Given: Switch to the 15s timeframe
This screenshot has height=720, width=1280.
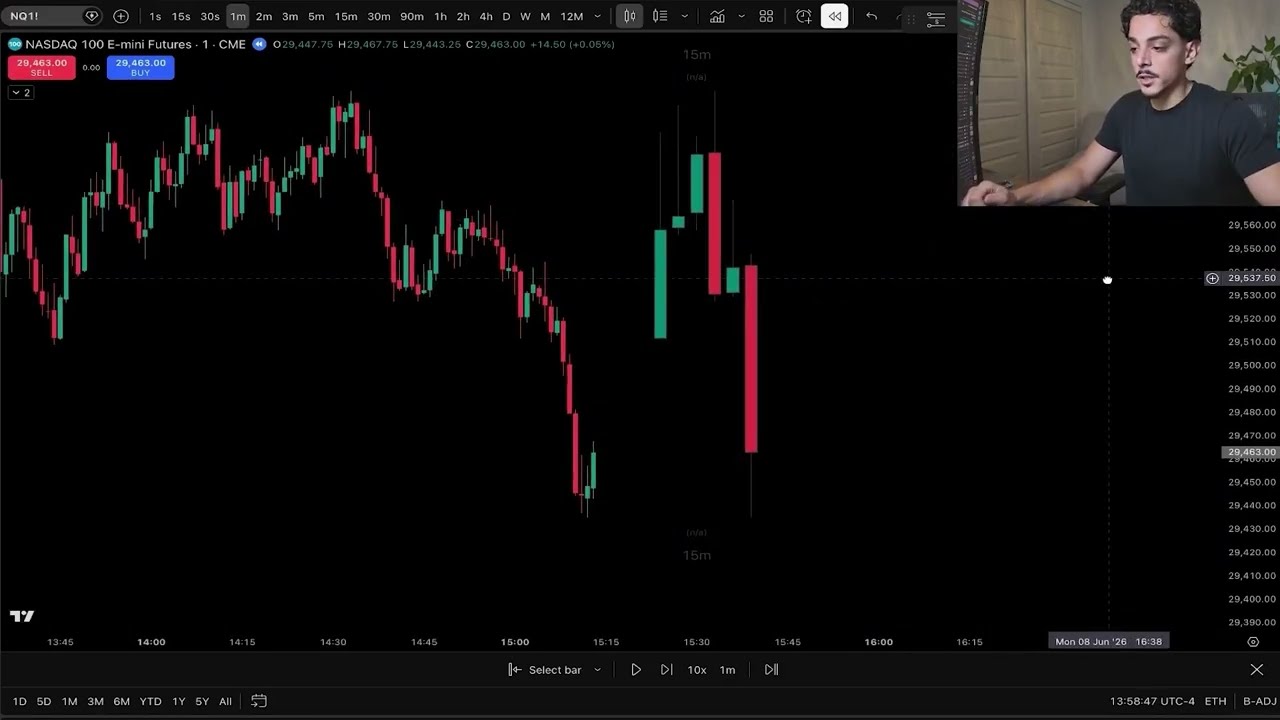Looking at the screenshot, I should (181, 16).
